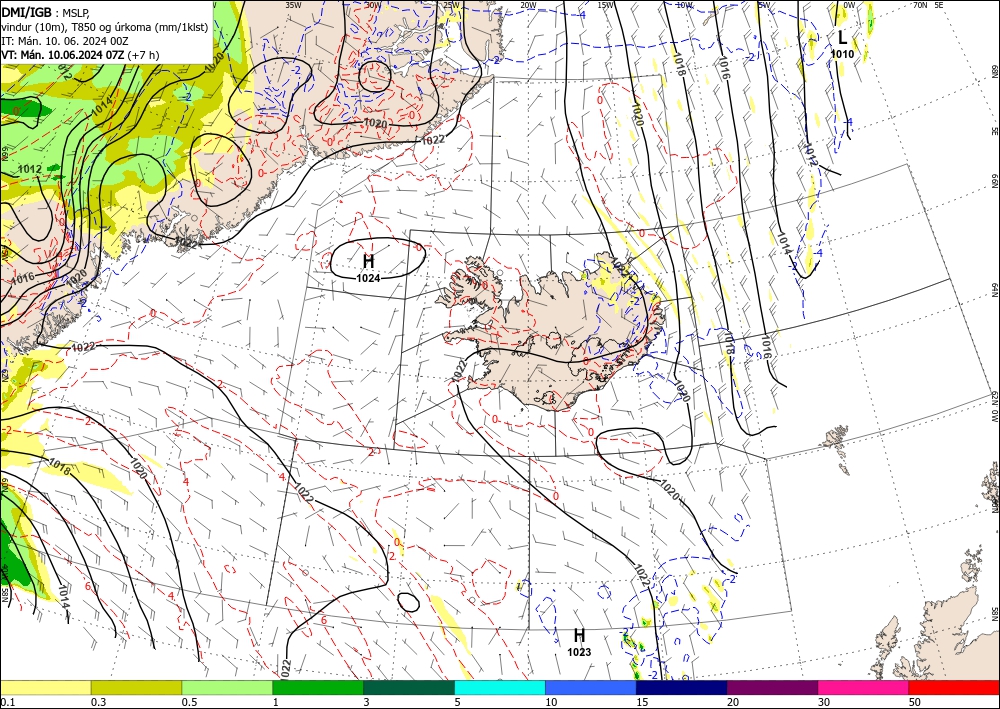Click the legend value "30" under the scale

824,702
